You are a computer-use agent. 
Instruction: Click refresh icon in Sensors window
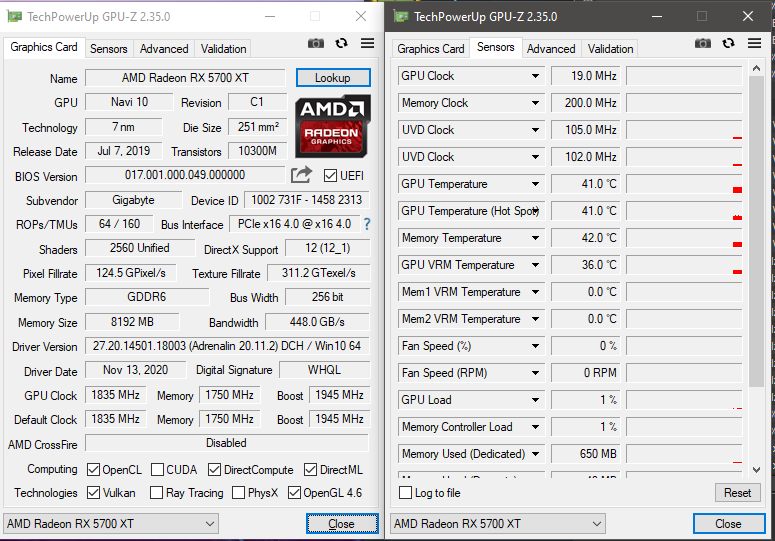[729, 43]
